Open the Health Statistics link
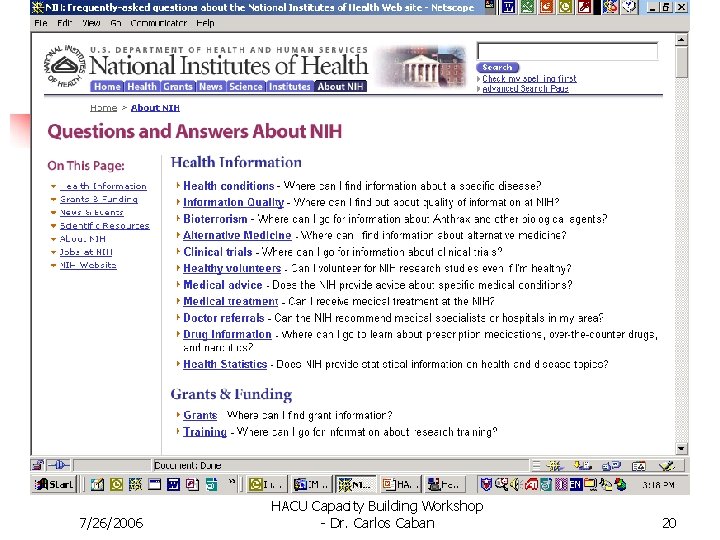Viewport: 720px width, 540px height. pos(225,364)
